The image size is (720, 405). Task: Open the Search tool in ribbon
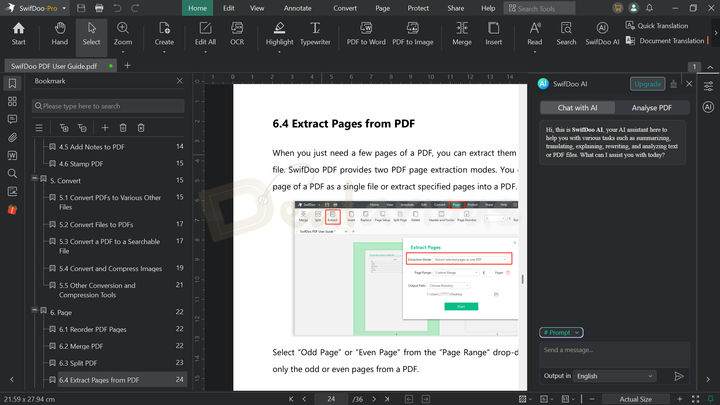pyautogui.click(x=566, y=34)
